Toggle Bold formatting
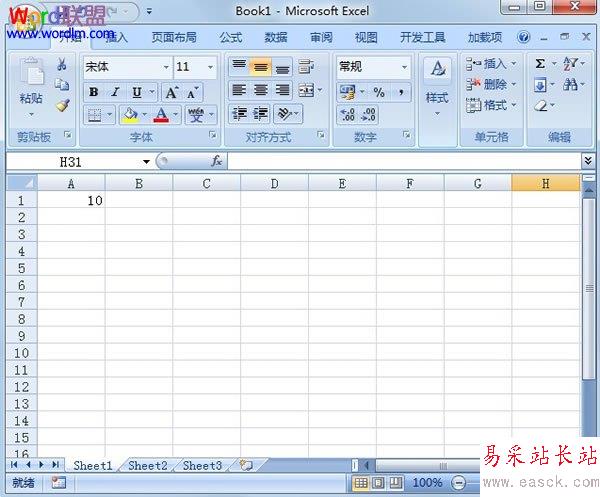 click(x=94, y=92)
